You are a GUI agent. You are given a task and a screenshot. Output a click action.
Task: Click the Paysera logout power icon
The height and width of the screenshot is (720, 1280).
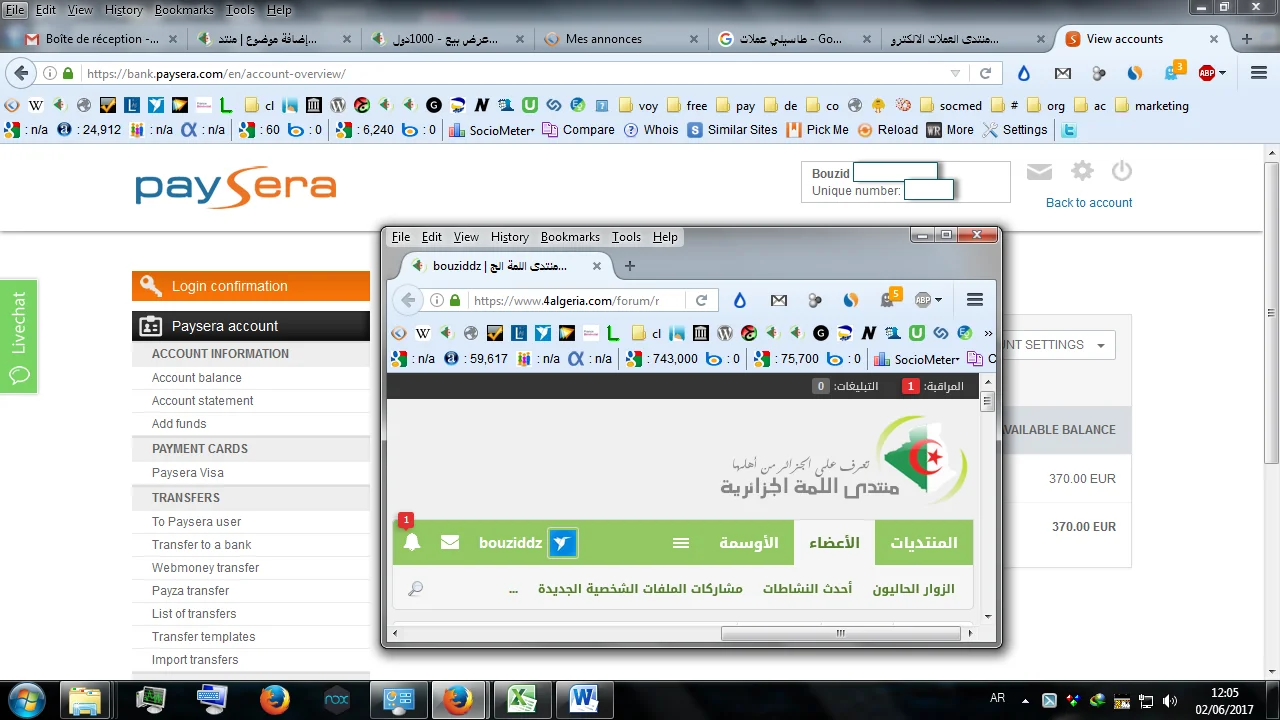point(1121,171)
